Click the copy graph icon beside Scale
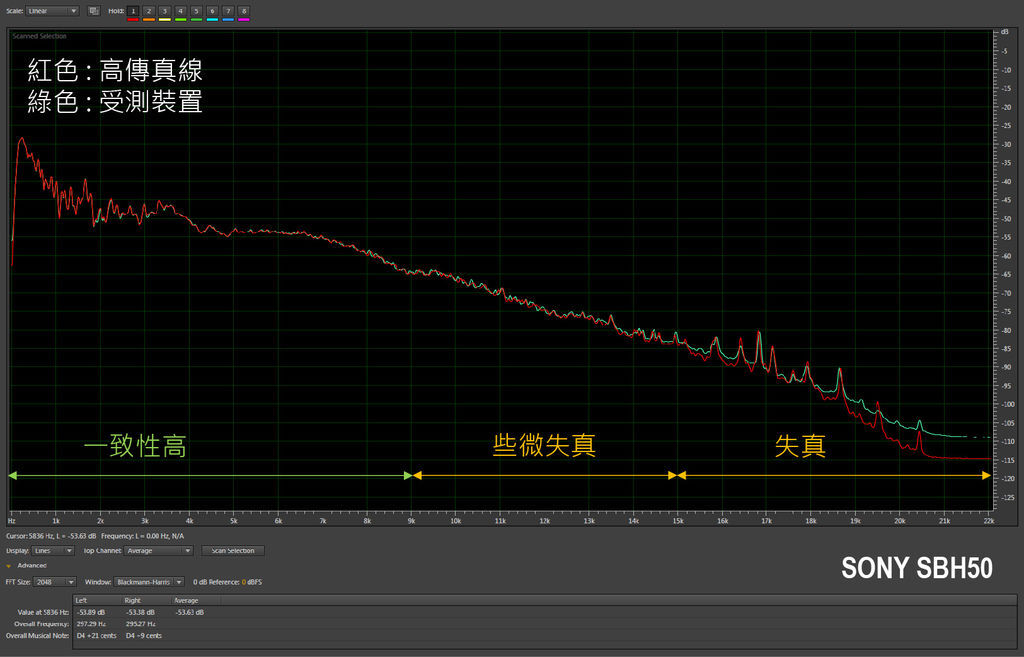1024x657 pixels. point(93,11)
